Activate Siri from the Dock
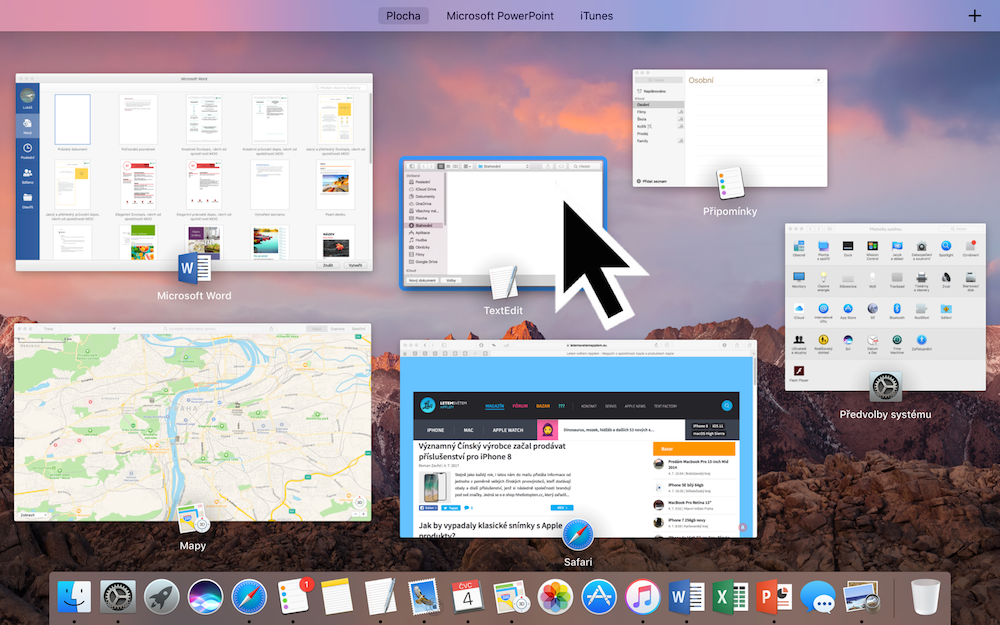Image resolution: width=1000 pixels, height=625 pixels. click(x=205, y=597)
